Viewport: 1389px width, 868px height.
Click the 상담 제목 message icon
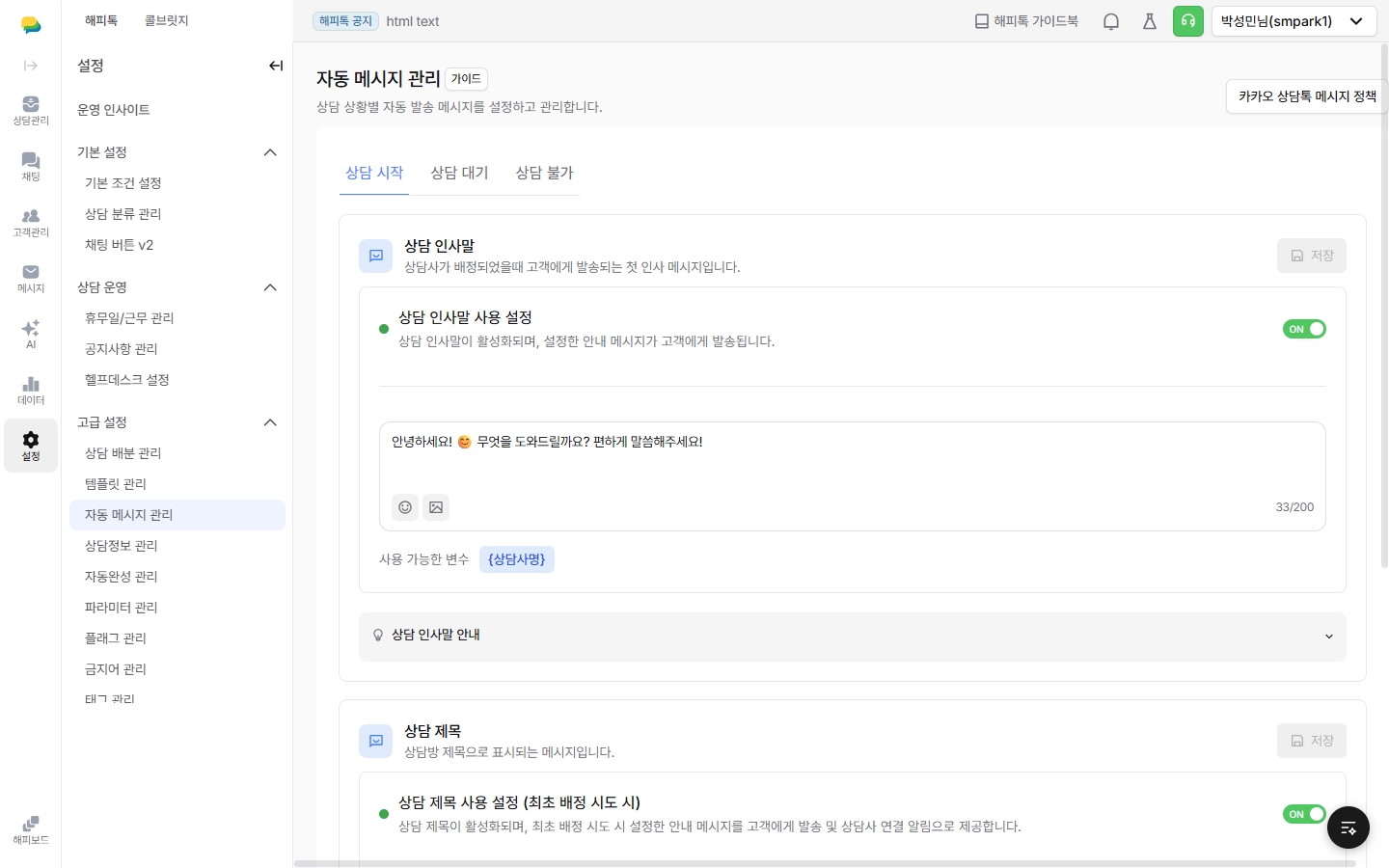click(x=376, y=741)
